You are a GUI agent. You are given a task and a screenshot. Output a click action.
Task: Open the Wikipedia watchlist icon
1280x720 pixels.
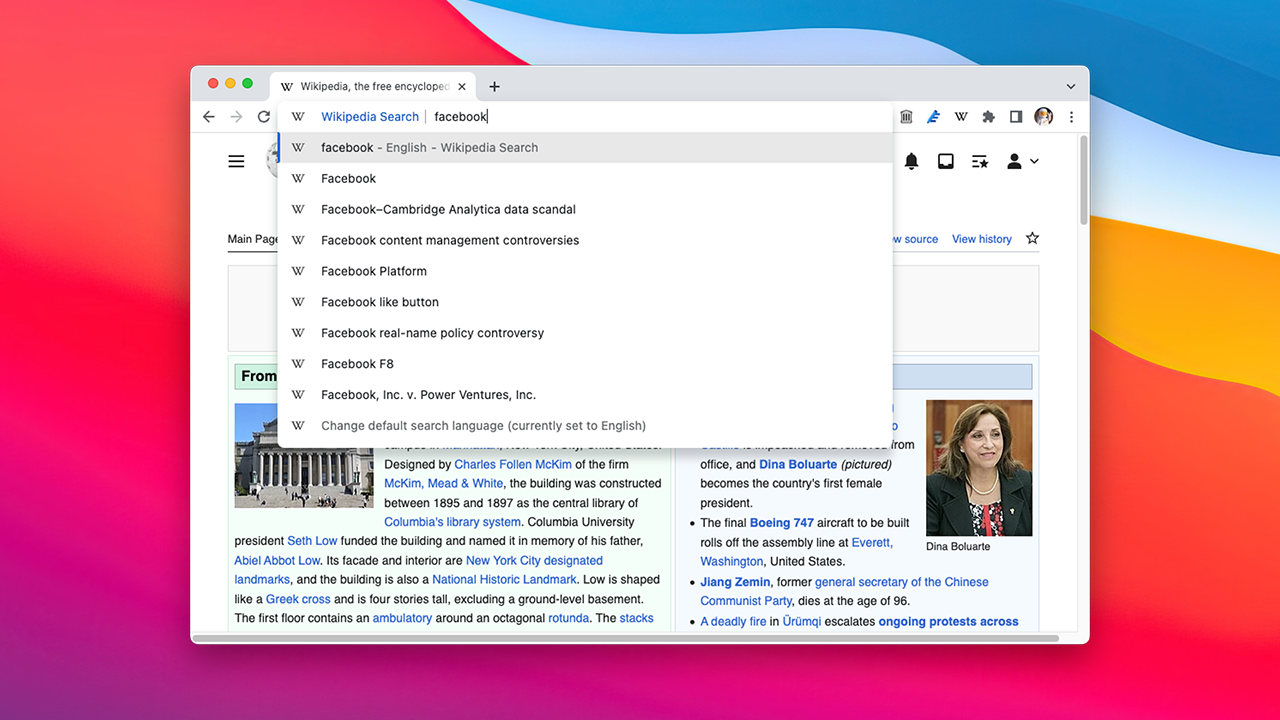tap(980, 161)
